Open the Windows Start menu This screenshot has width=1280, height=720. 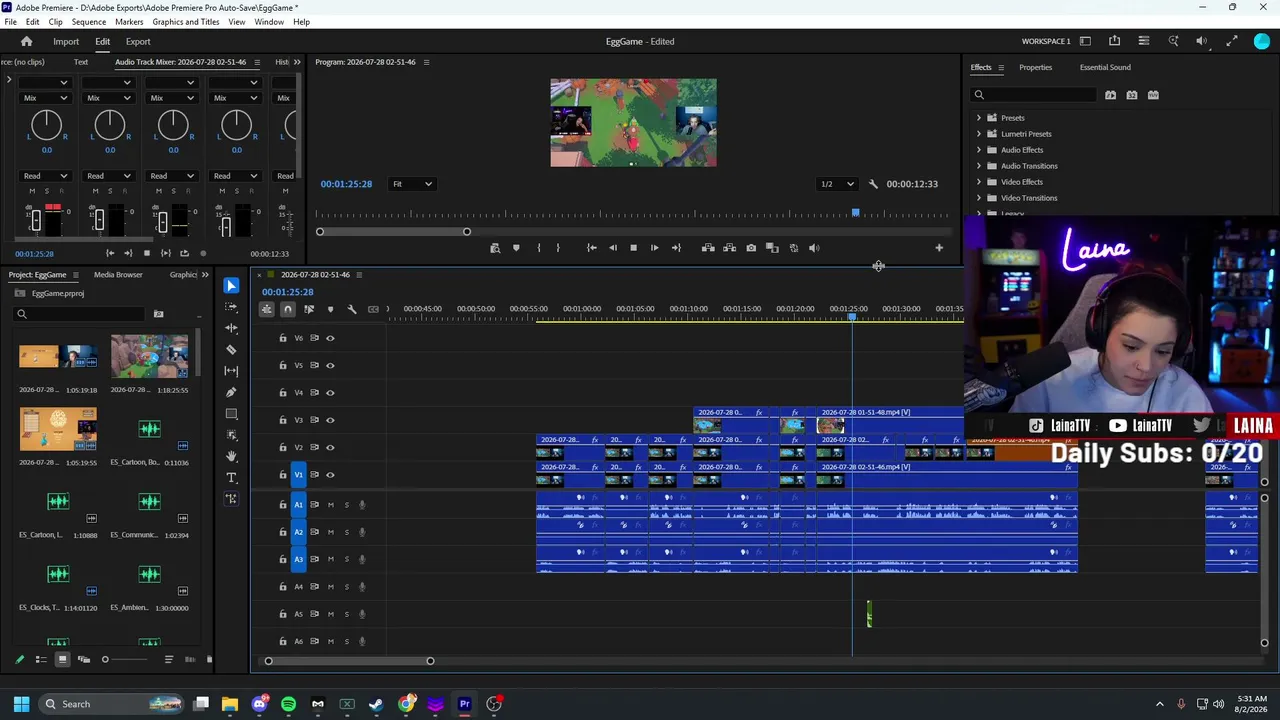[21, 704]
